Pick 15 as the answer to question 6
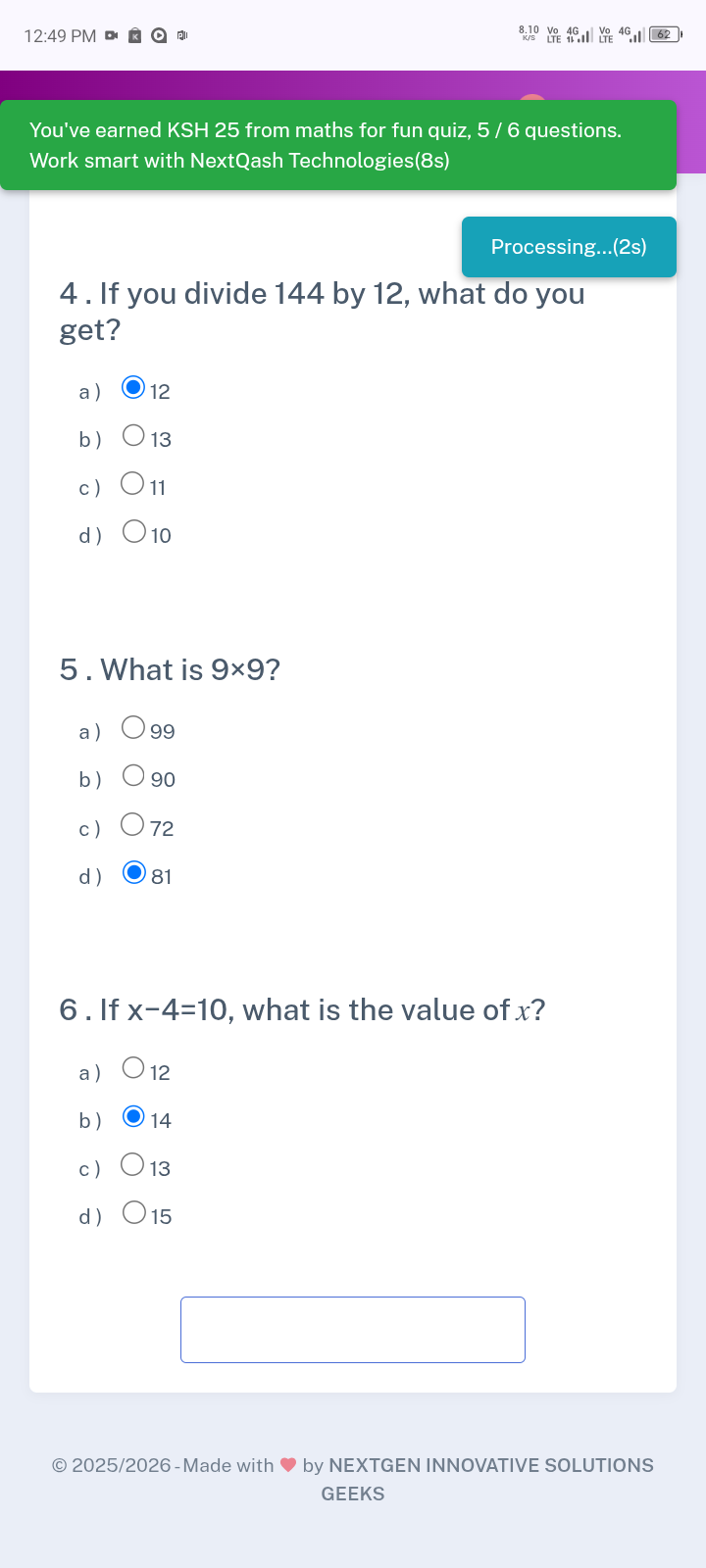Viewport: 706px width, 1568px height. 133,1212
